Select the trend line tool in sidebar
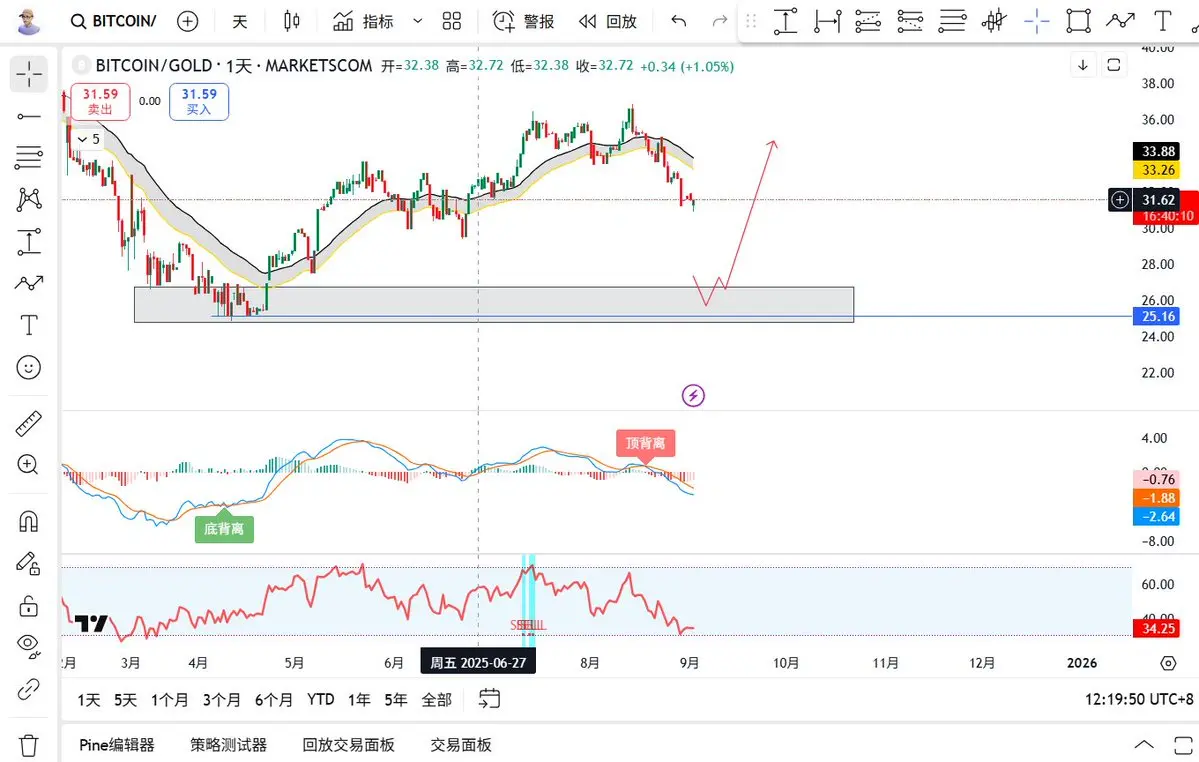This screenshot has height=762, width=1199. (29, 116)
